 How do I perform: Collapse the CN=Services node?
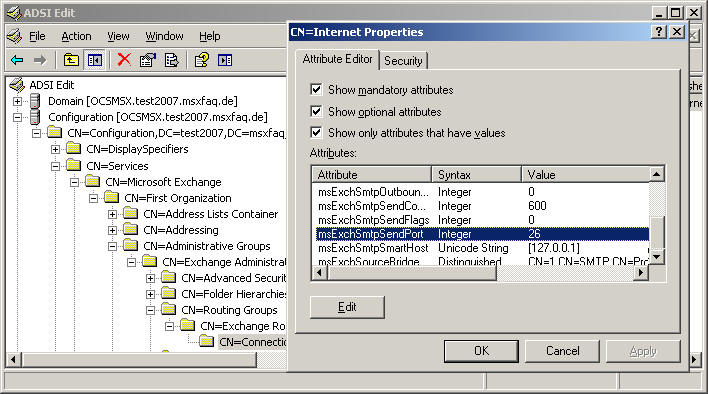coord(55,166)
